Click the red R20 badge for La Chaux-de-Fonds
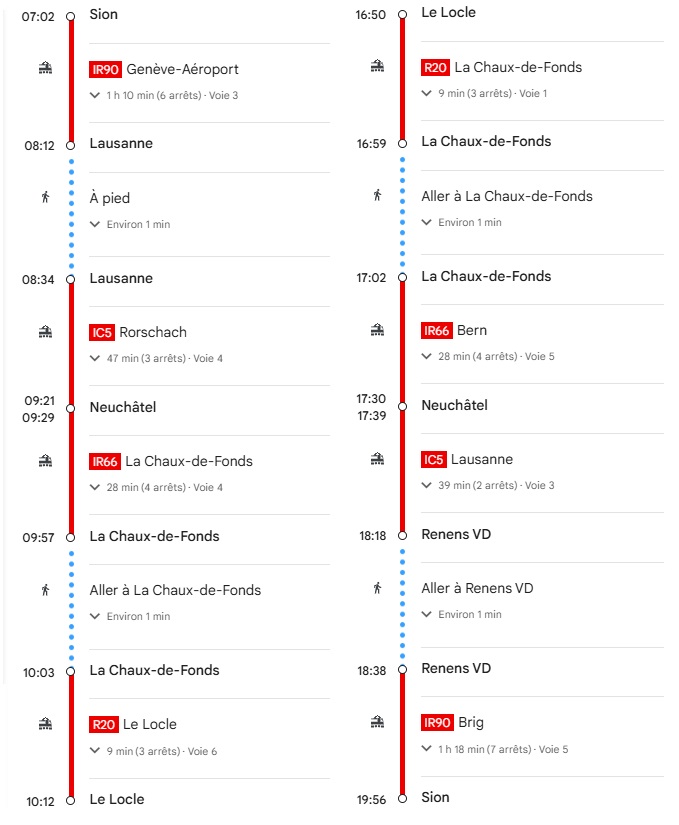 (x=435, y=67)
